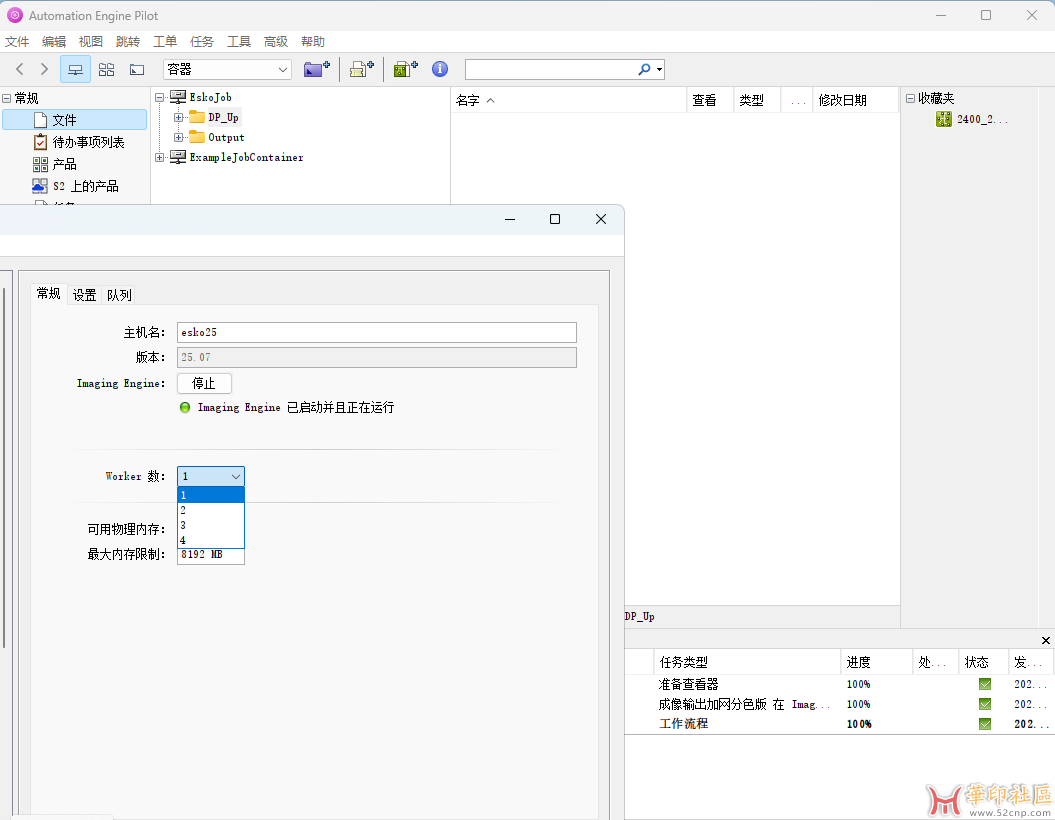1055x820 pixels.
Task: Open the 任务 menu
Action: 202,42
